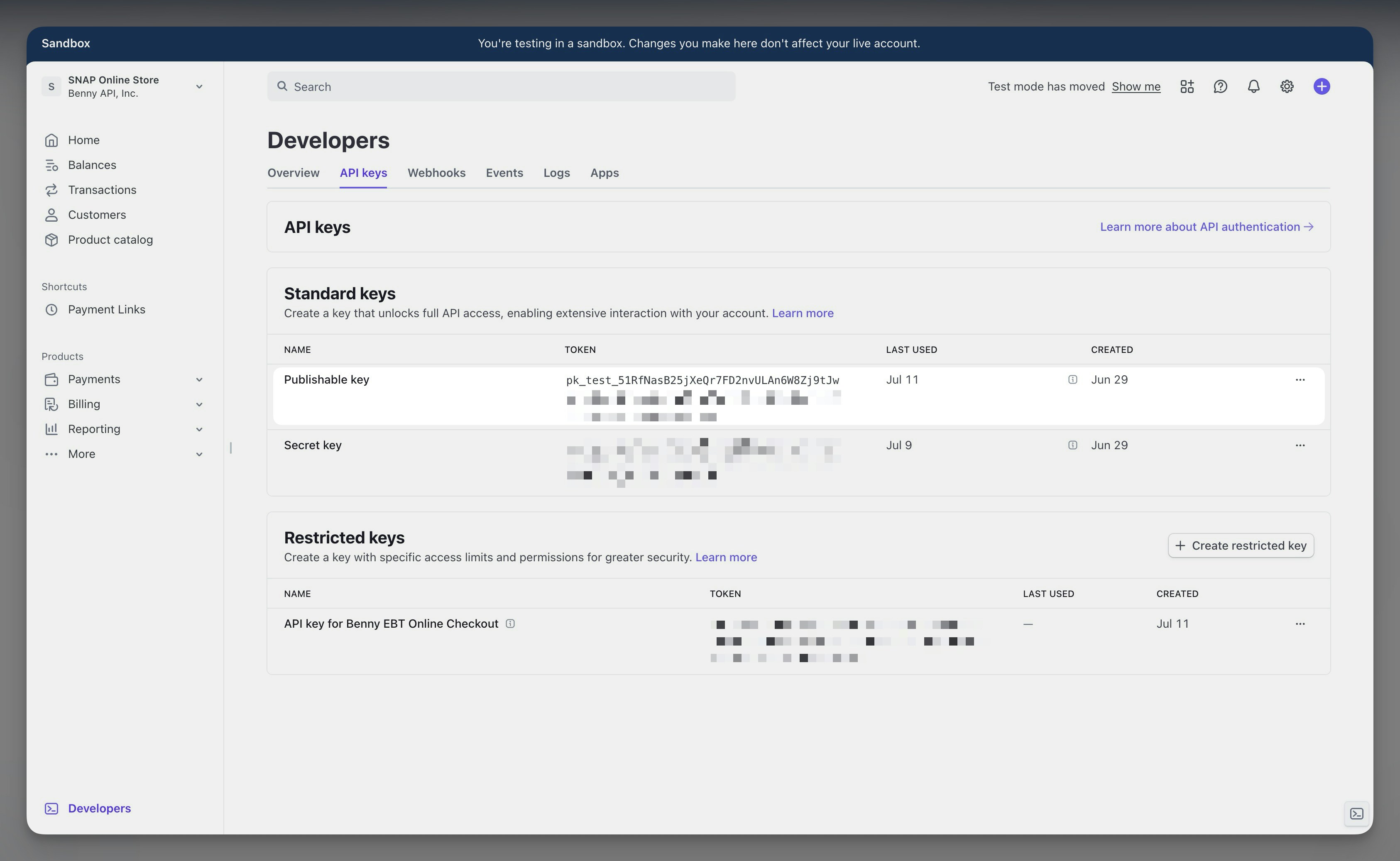1400x861 pixels.
Task: Open Publishable key three-dot options menu
Action: (x=1300, y=380)
